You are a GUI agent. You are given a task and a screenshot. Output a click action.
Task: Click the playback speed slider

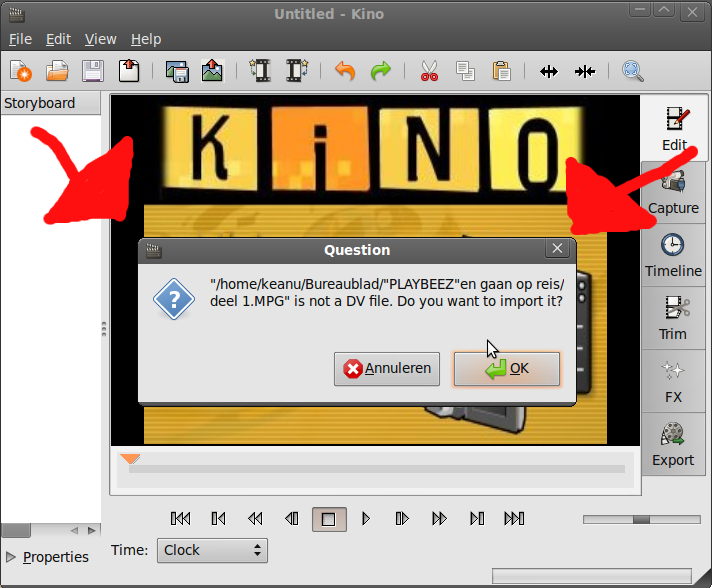641,519
